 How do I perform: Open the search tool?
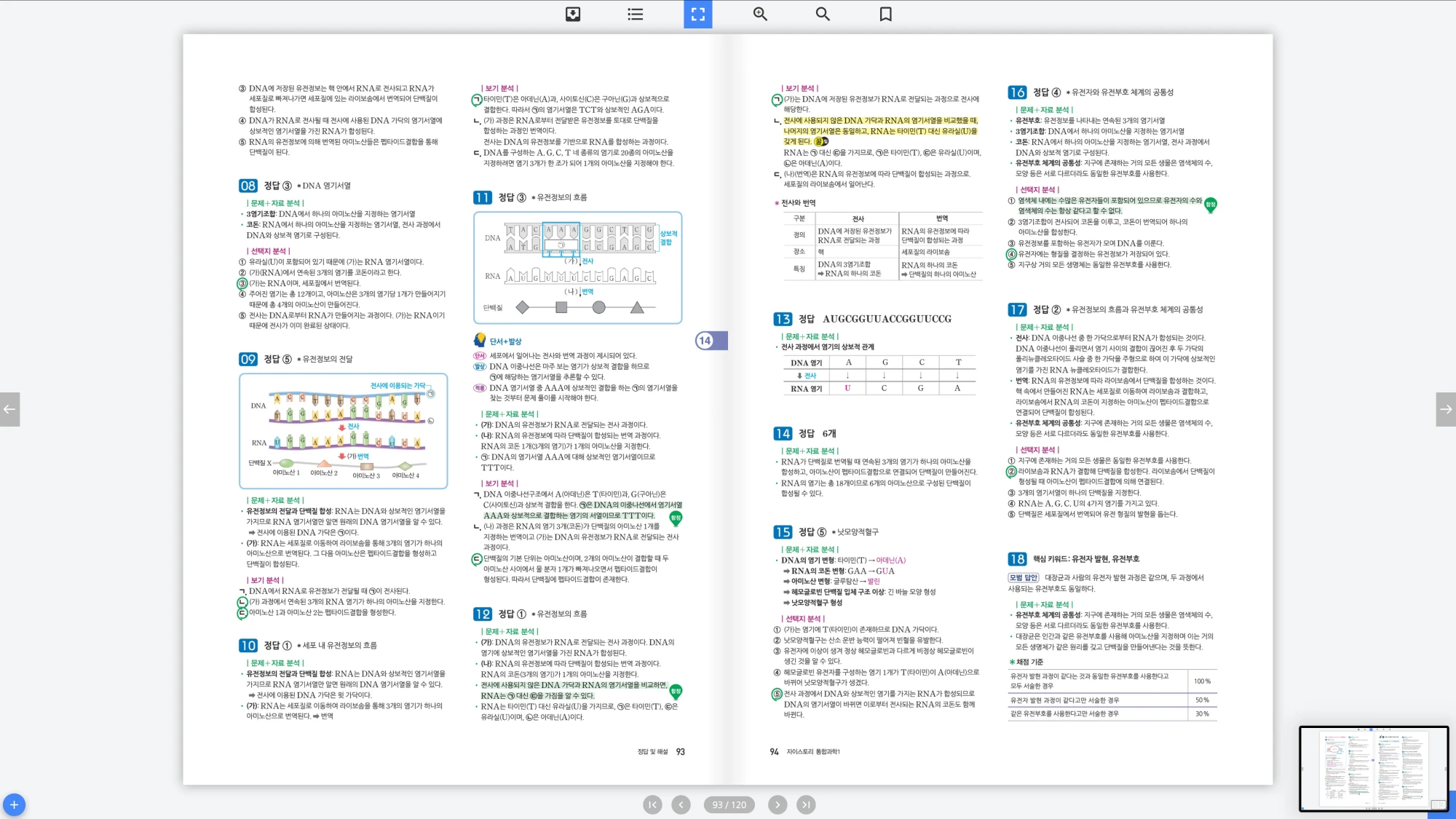click(x=823, y=14)
